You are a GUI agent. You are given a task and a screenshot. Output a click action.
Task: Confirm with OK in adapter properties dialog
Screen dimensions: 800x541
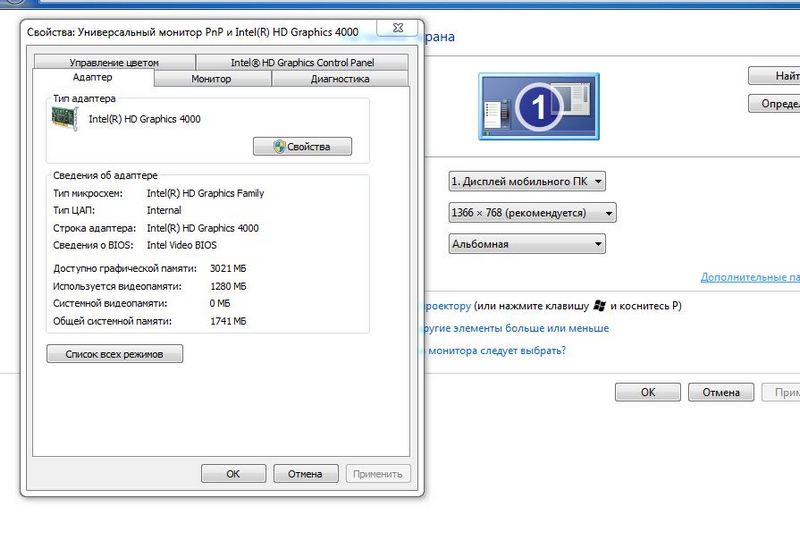click(x=233, y=474)
